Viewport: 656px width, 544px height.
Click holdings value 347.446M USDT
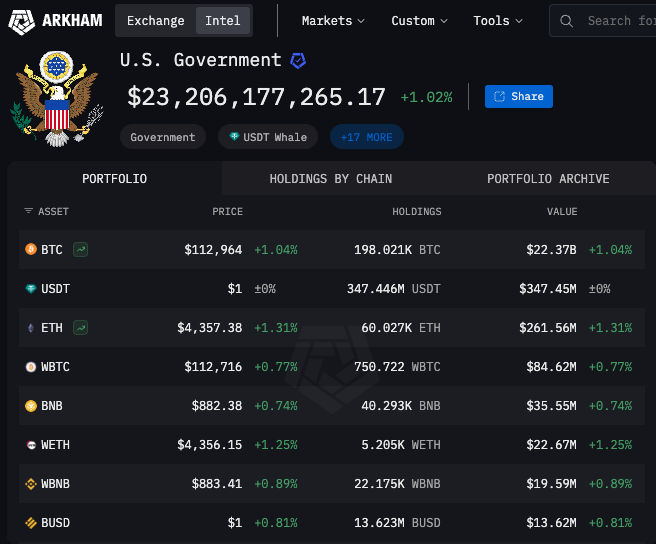pos(394,289)
